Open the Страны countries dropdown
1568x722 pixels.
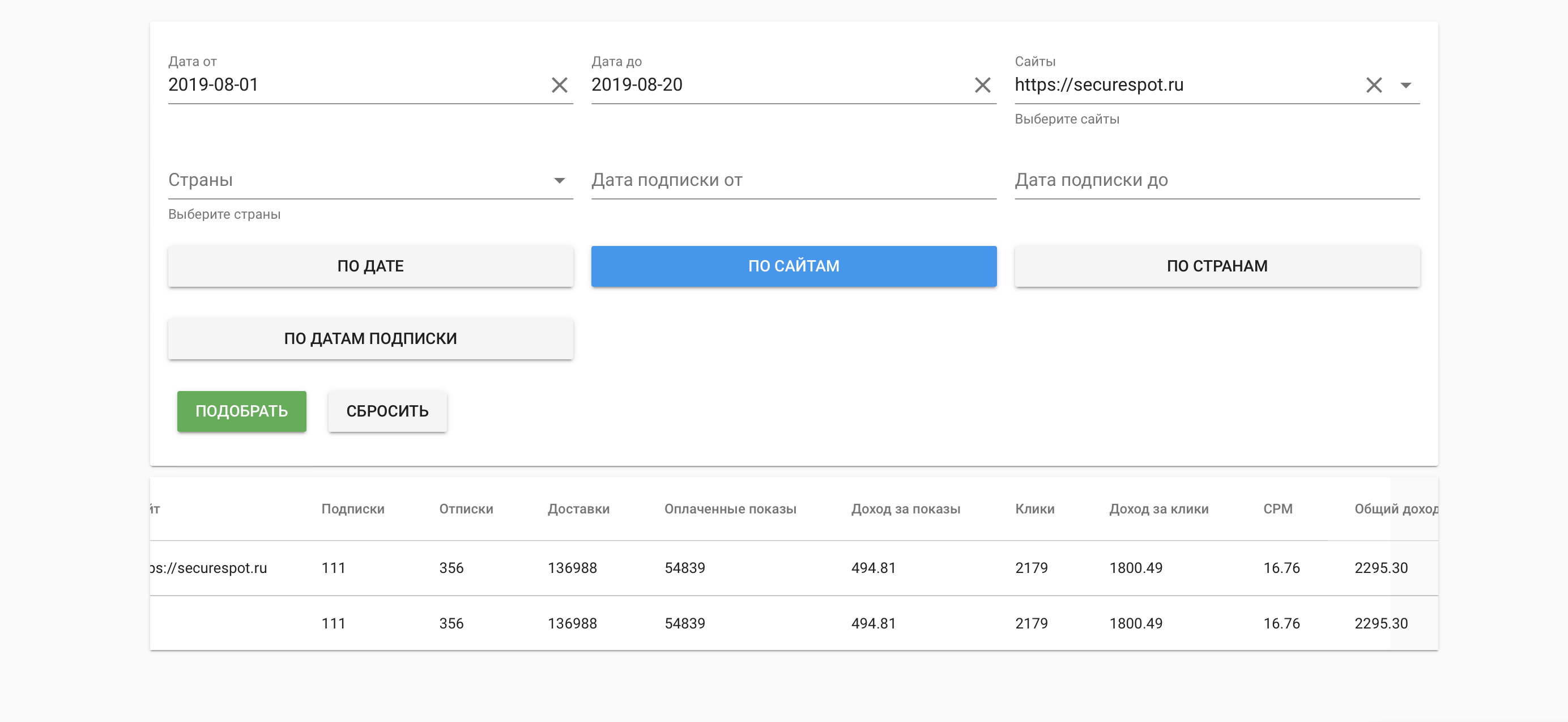tap(559, 180)
